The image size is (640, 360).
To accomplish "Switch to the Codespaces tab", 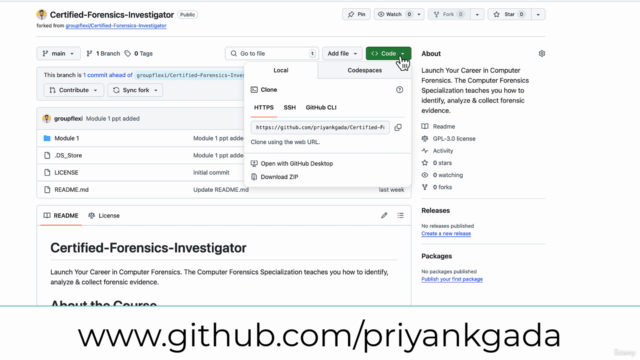I will 364,70.
